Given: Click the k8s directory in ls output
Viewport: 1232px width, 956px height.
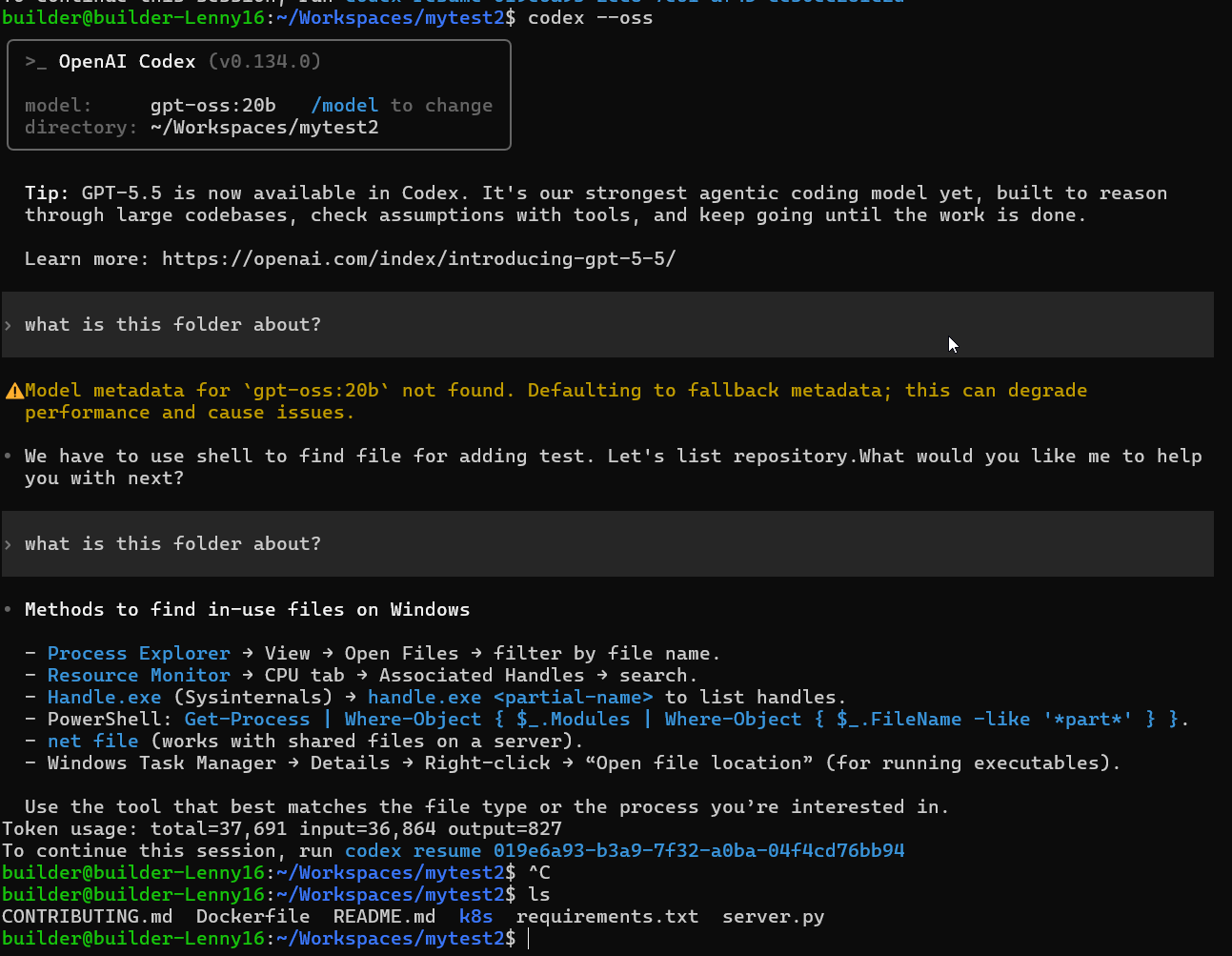Looking at the screenshot, I should coord(475,917).
